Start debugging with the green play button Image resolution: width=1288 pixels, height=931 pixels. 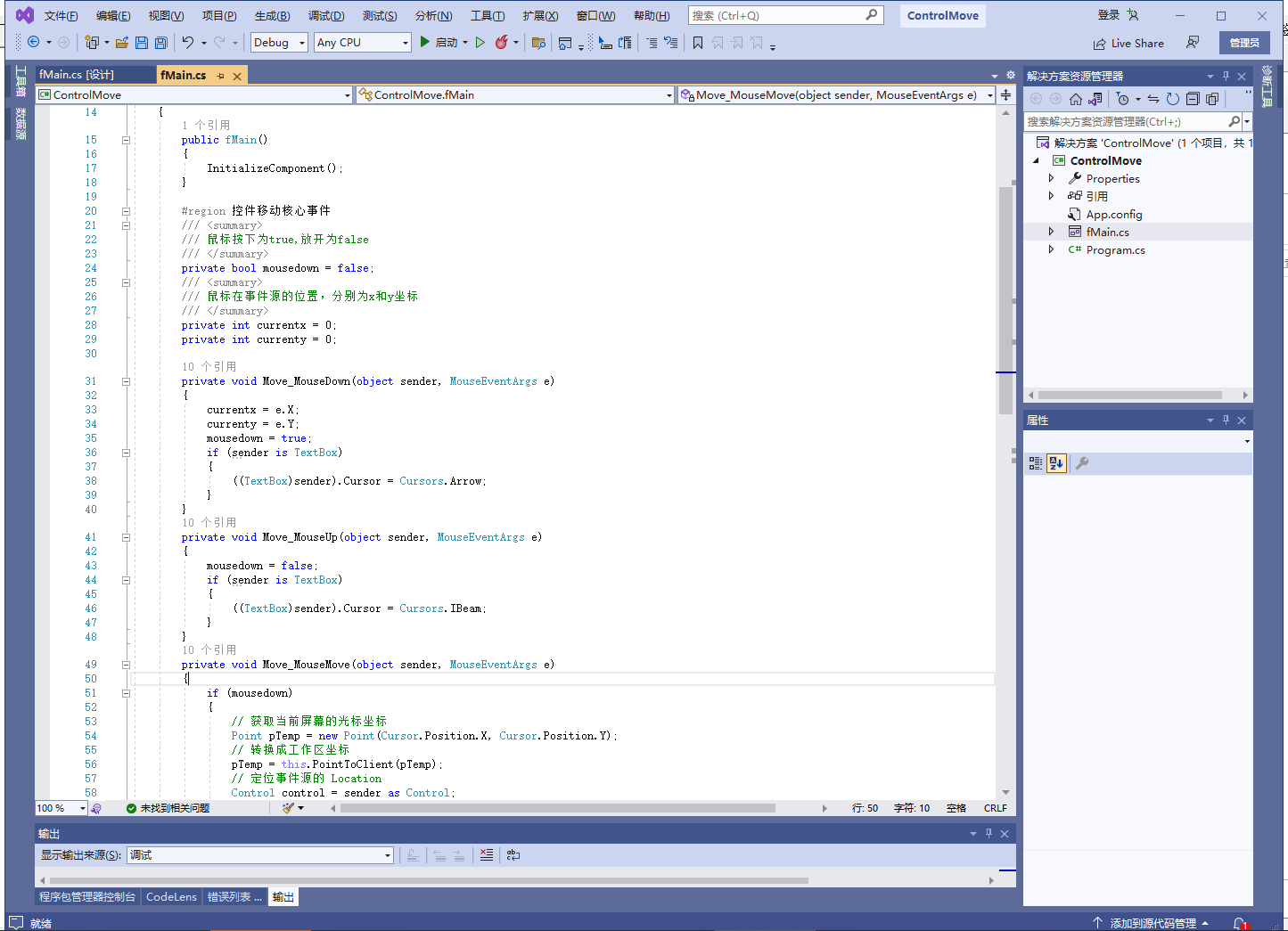[x=425, y=42]
